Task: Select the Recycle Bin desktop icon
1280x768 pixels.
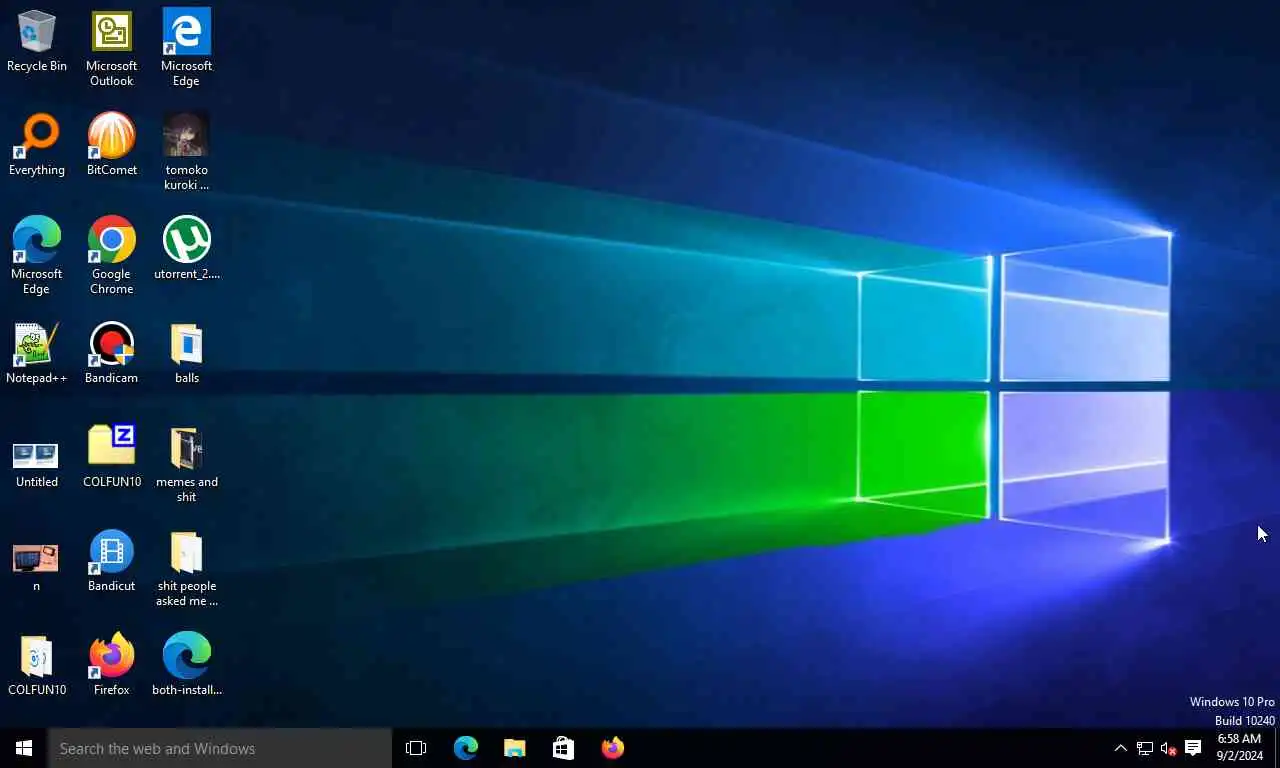Action: tap(37, 41)
